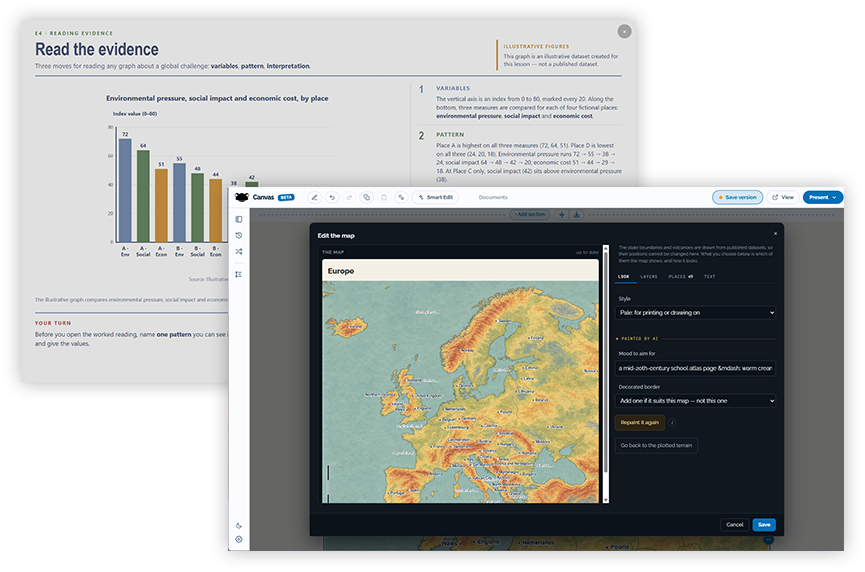Click the BETA badge
This screenshot has width=865, height=572.
click(x=286, y=197)
